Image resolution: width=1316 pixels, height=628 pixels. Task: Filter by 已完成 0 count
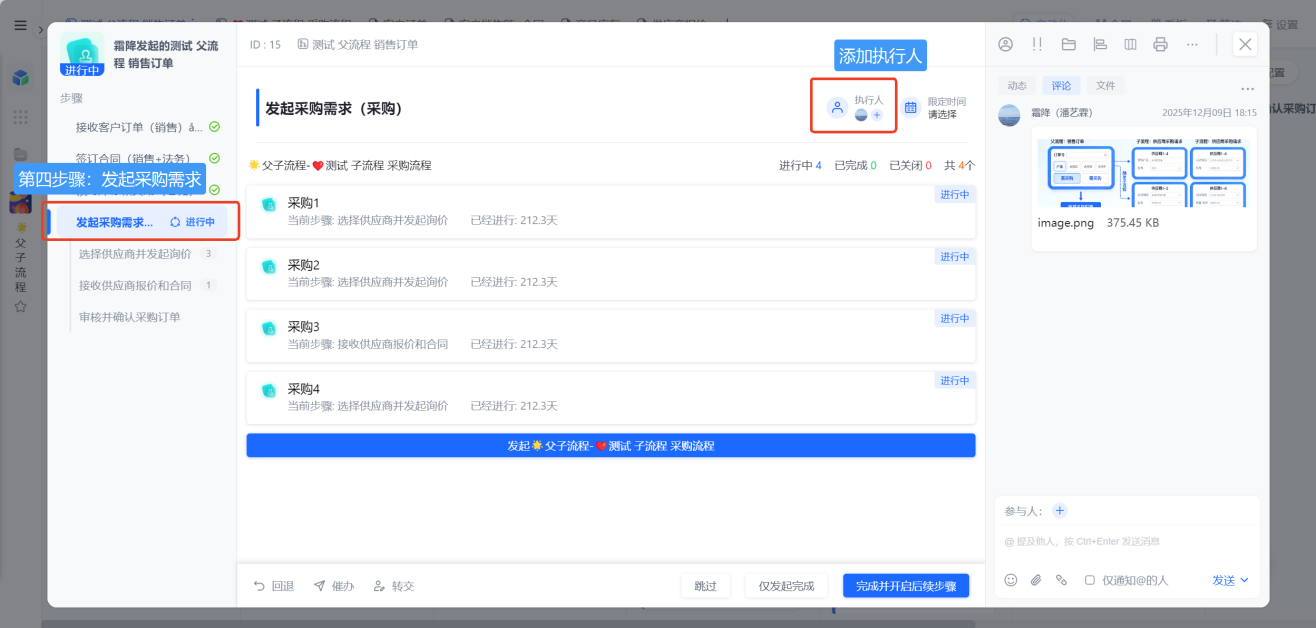855,165
